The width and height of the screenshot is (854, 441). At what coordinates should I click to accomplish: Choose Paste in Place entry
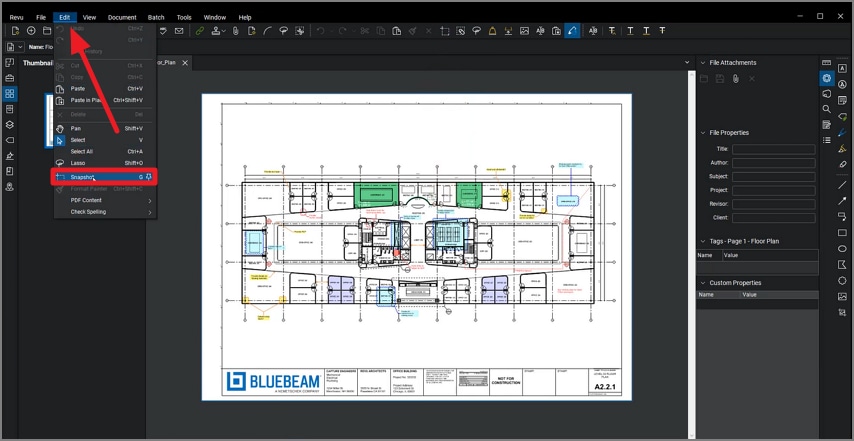[105, 100]
